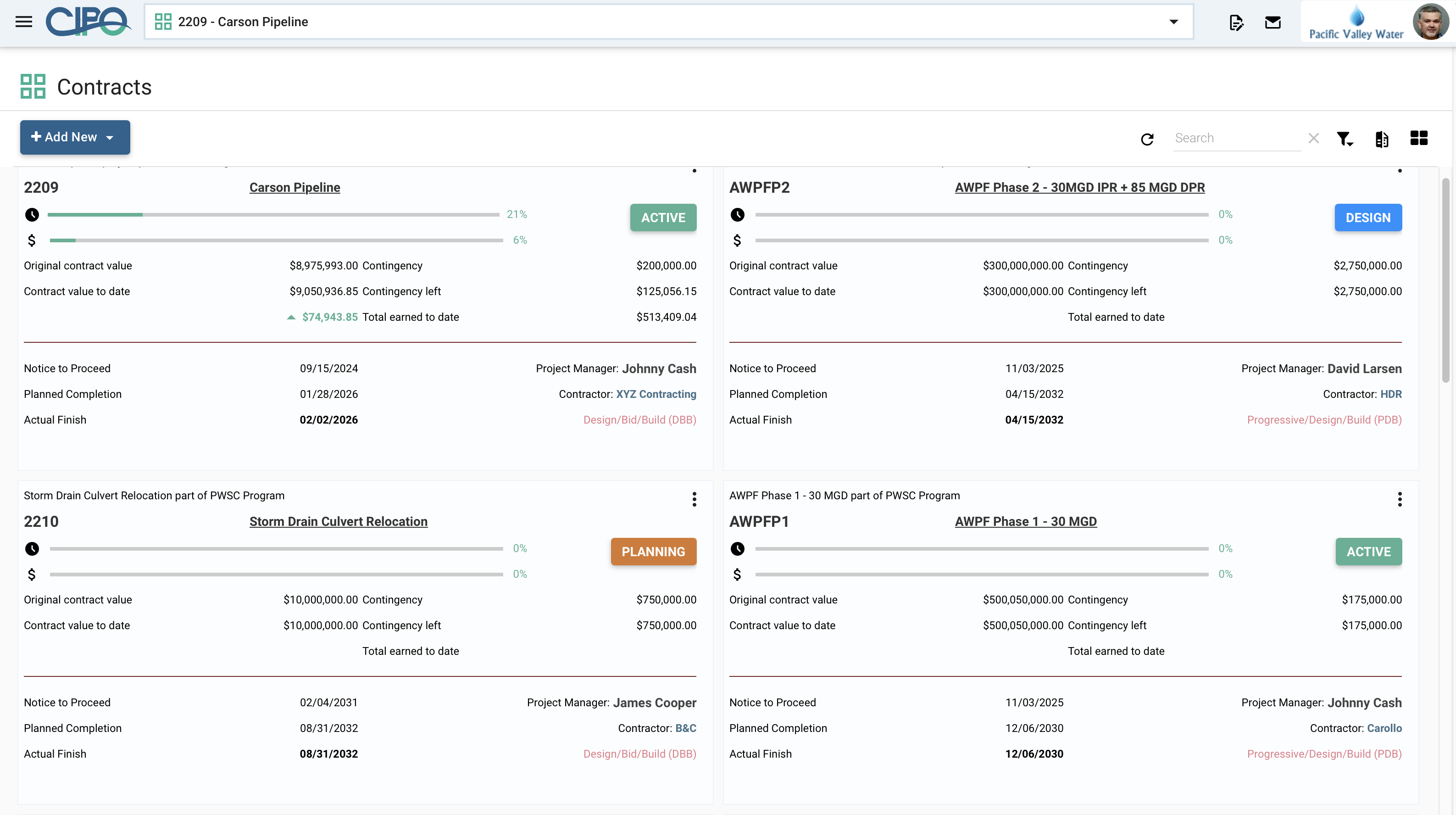Click into the Search field
Screen dimensions: 1456x815
pos(1235,138)
